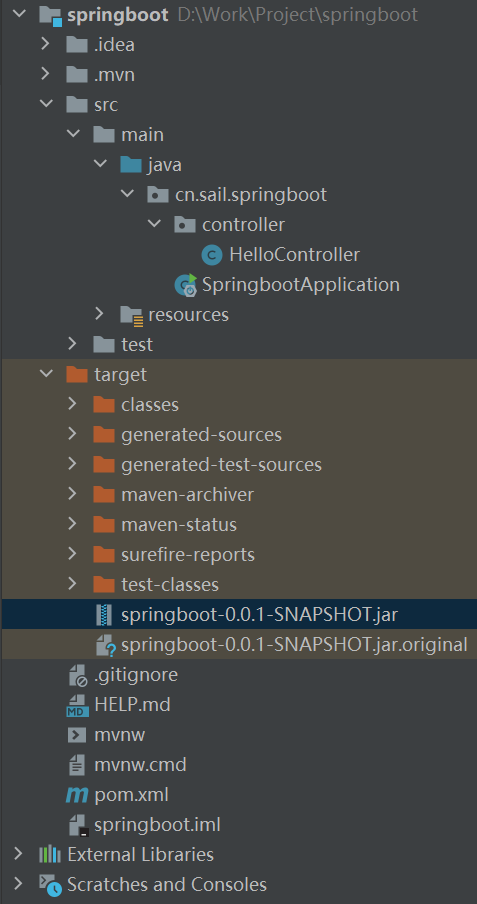
Task: Collapse the cn.sail.springboot package arrow
Action: [127, 194]
